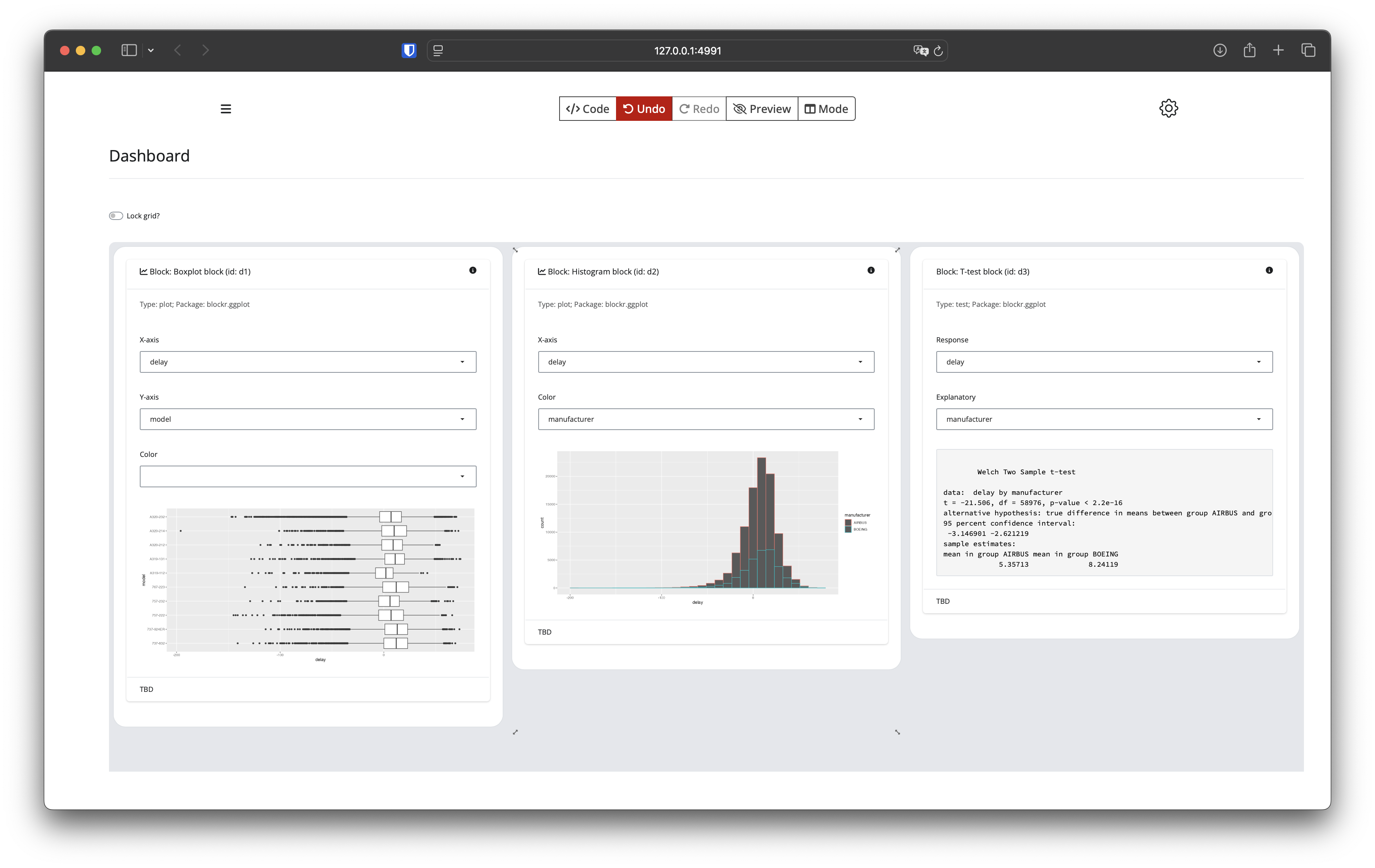Screen dimensions: 1375x868
Task: Open Safari downloads icon
Action: [1219, 50]
